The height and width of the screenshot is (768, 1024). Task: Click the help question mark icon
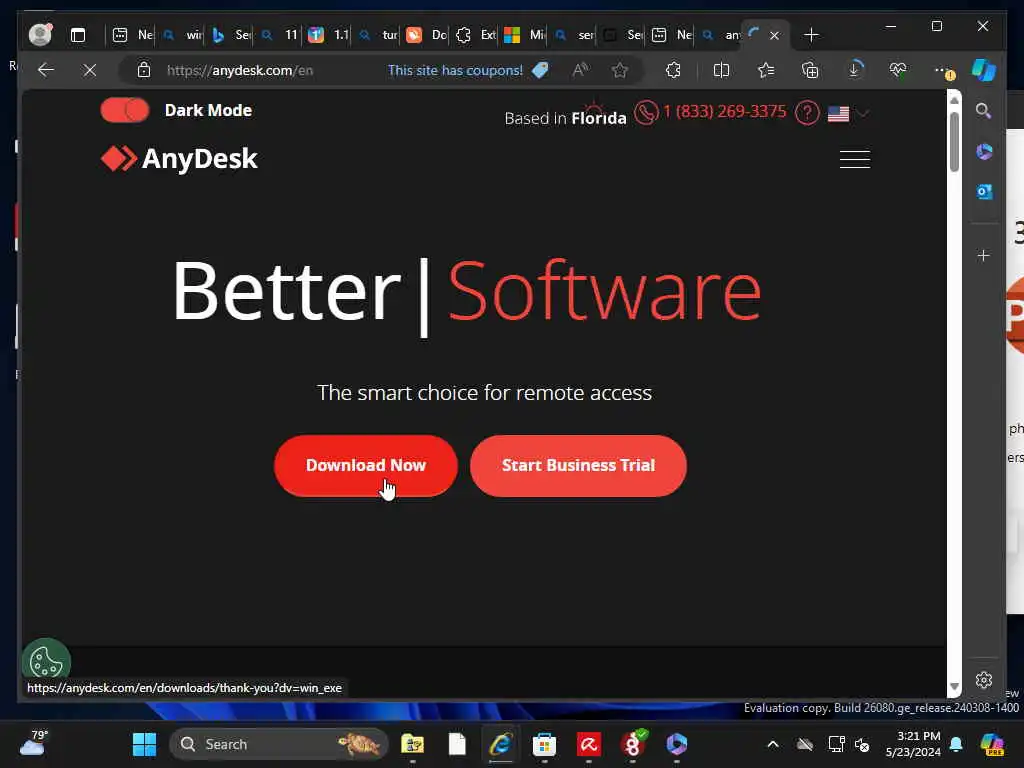[807, 113]
